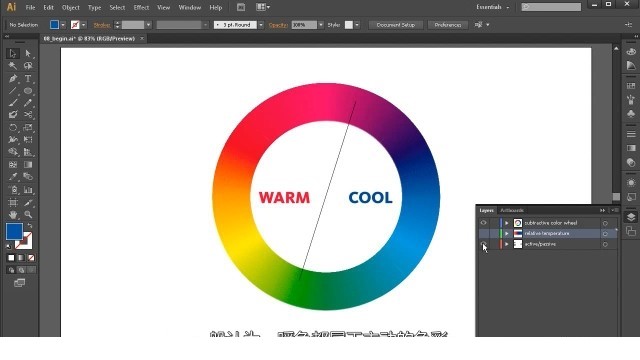Select the Selection (black arrow) tool
This screenshot has height=360, width=640.
coord(13,53)
